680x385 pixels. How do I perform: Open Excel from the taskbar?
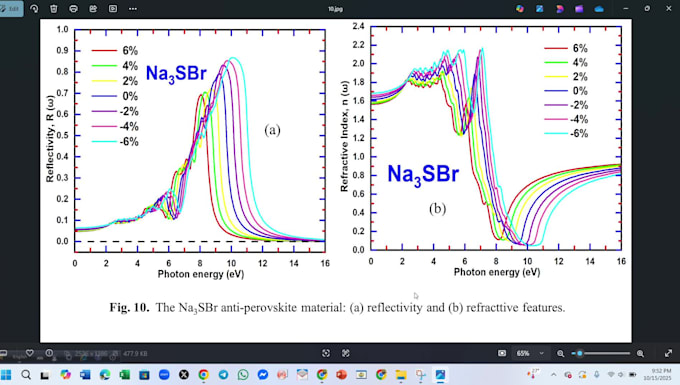coord(124,375)
